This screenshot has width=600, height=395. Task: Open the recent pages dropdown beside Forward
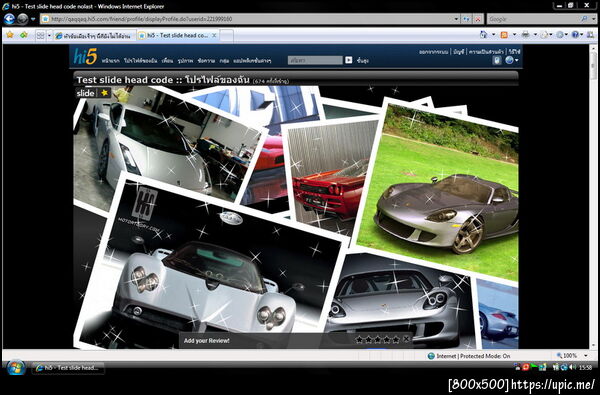pos(33,19)
